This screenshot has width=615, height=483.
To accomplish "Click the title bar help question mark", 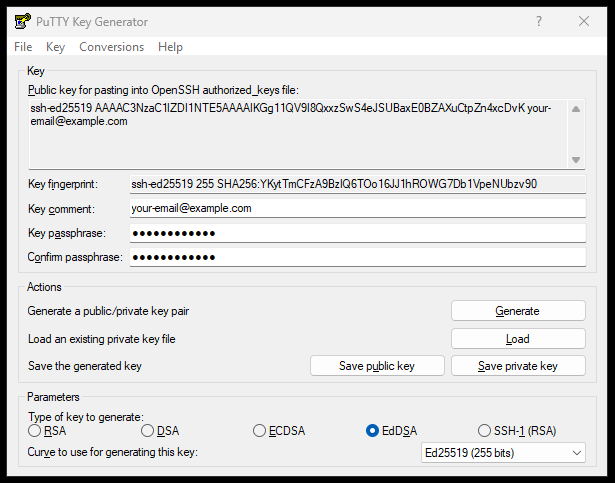I will pos(539,21).
